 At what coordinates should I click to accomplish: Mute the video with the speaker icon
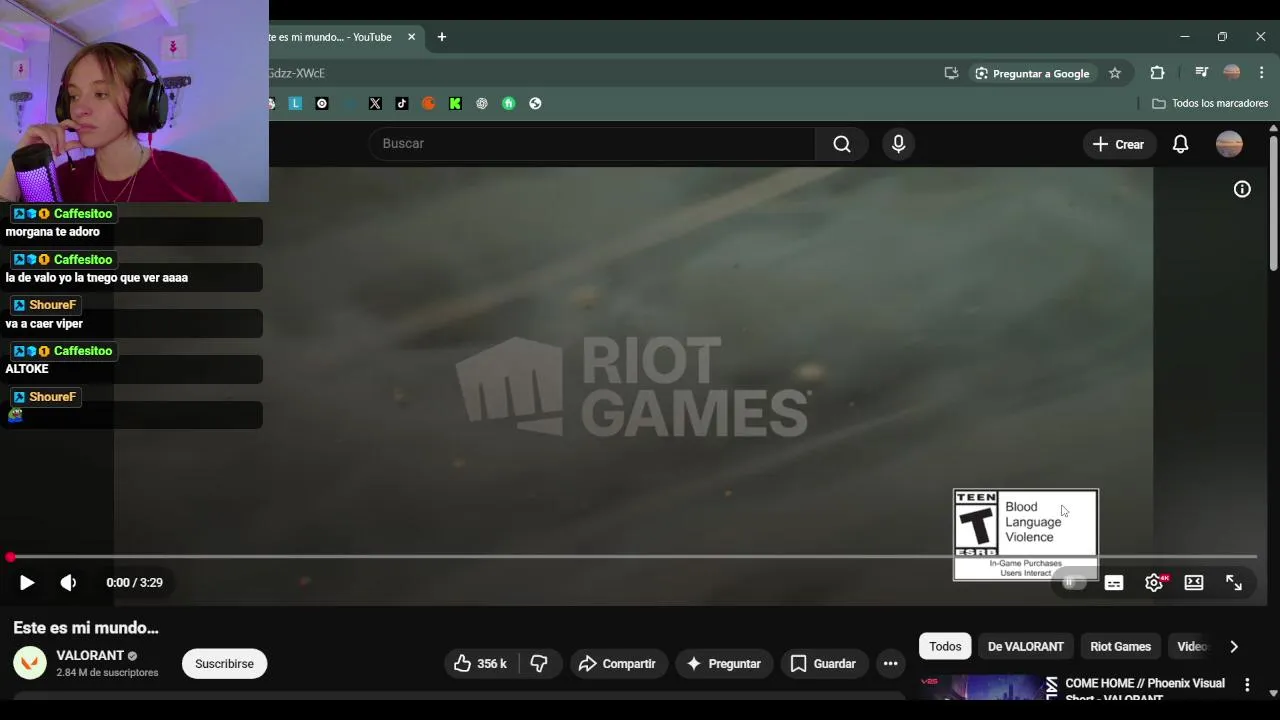coord(68,582)
